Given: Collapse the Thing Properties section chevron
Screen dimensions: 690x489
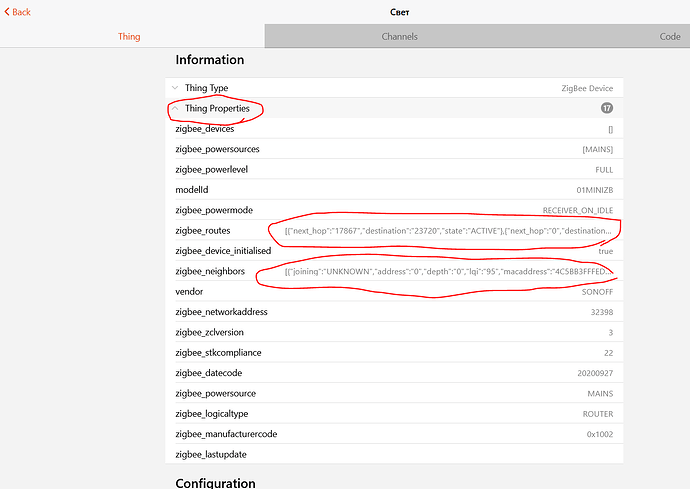Looking at the screenshot, I should click(x=175, y=108).
